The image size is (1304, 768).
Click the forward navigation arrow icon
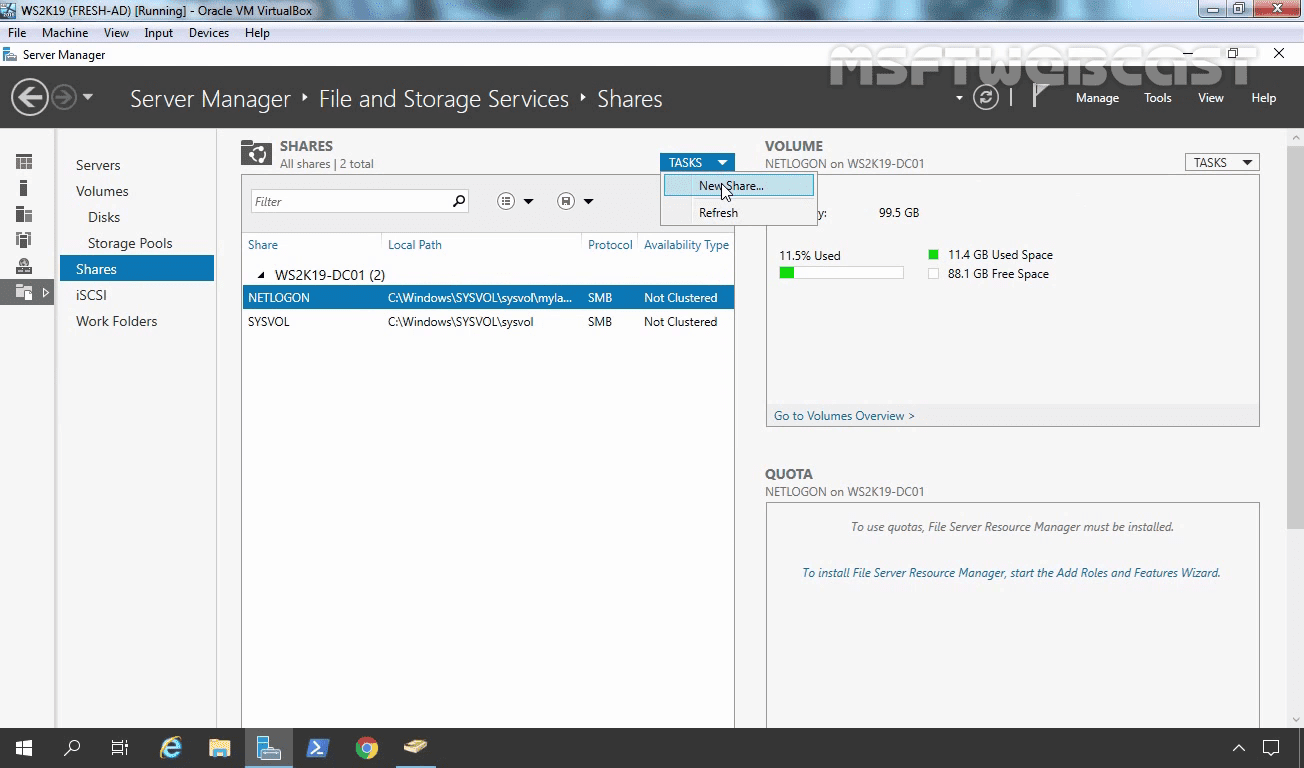pos(64,97)
